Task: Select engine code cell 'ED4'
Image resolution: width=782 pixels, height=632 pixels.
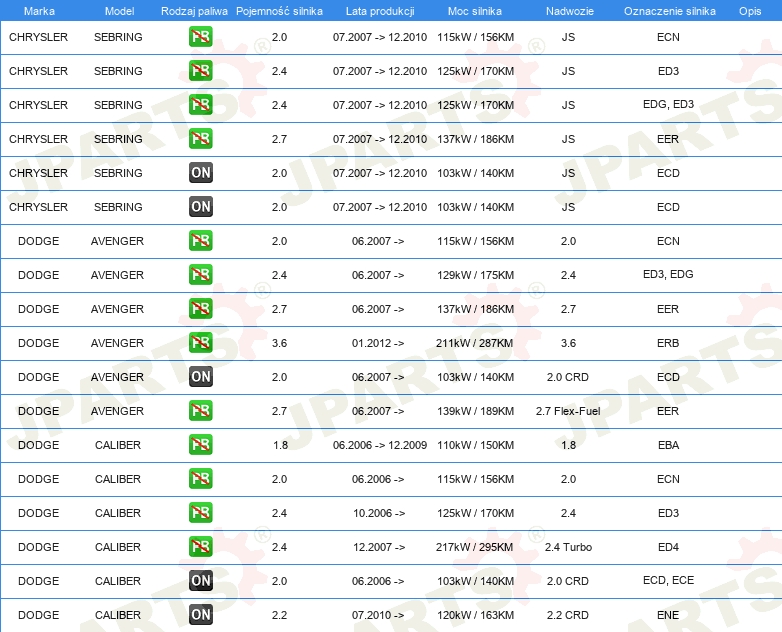Action: pyautogui.click(x=668, y=547)
